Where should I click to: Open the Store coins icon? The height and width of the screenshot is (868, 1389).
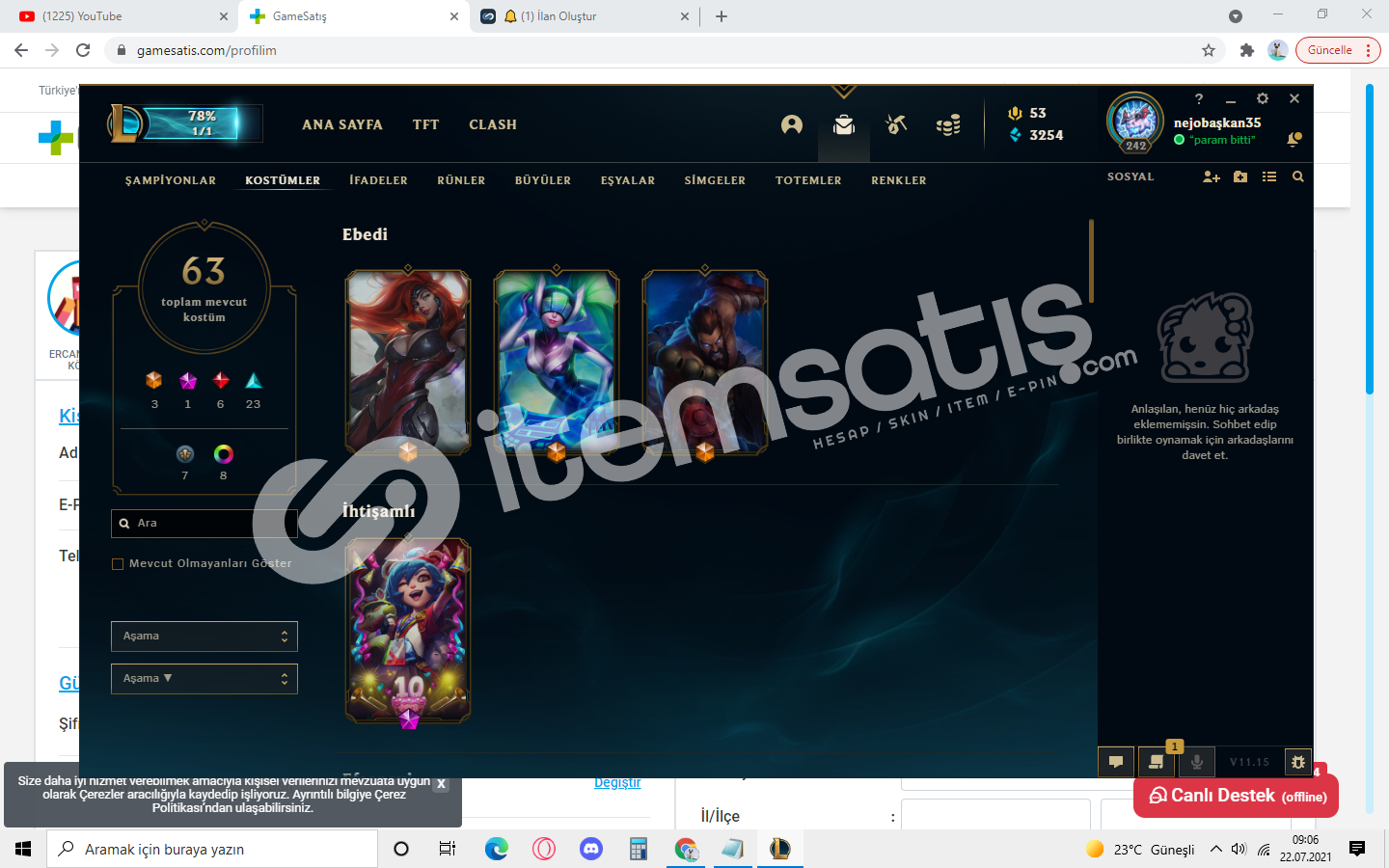click(x=948, y=124)
